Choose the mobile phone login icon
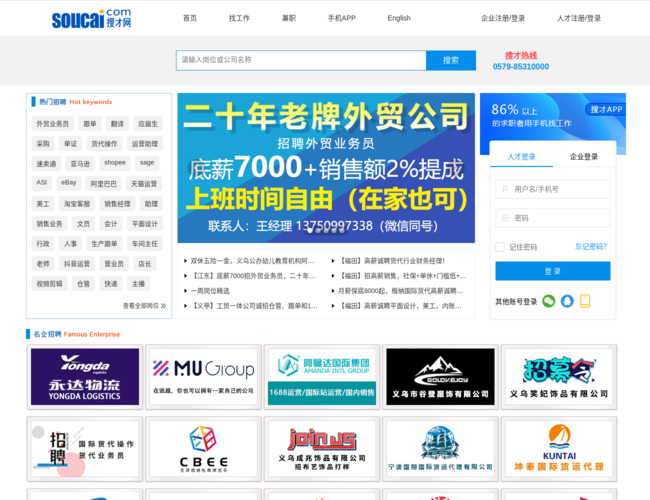Screen dimensions: 650x500 point(585,301)
